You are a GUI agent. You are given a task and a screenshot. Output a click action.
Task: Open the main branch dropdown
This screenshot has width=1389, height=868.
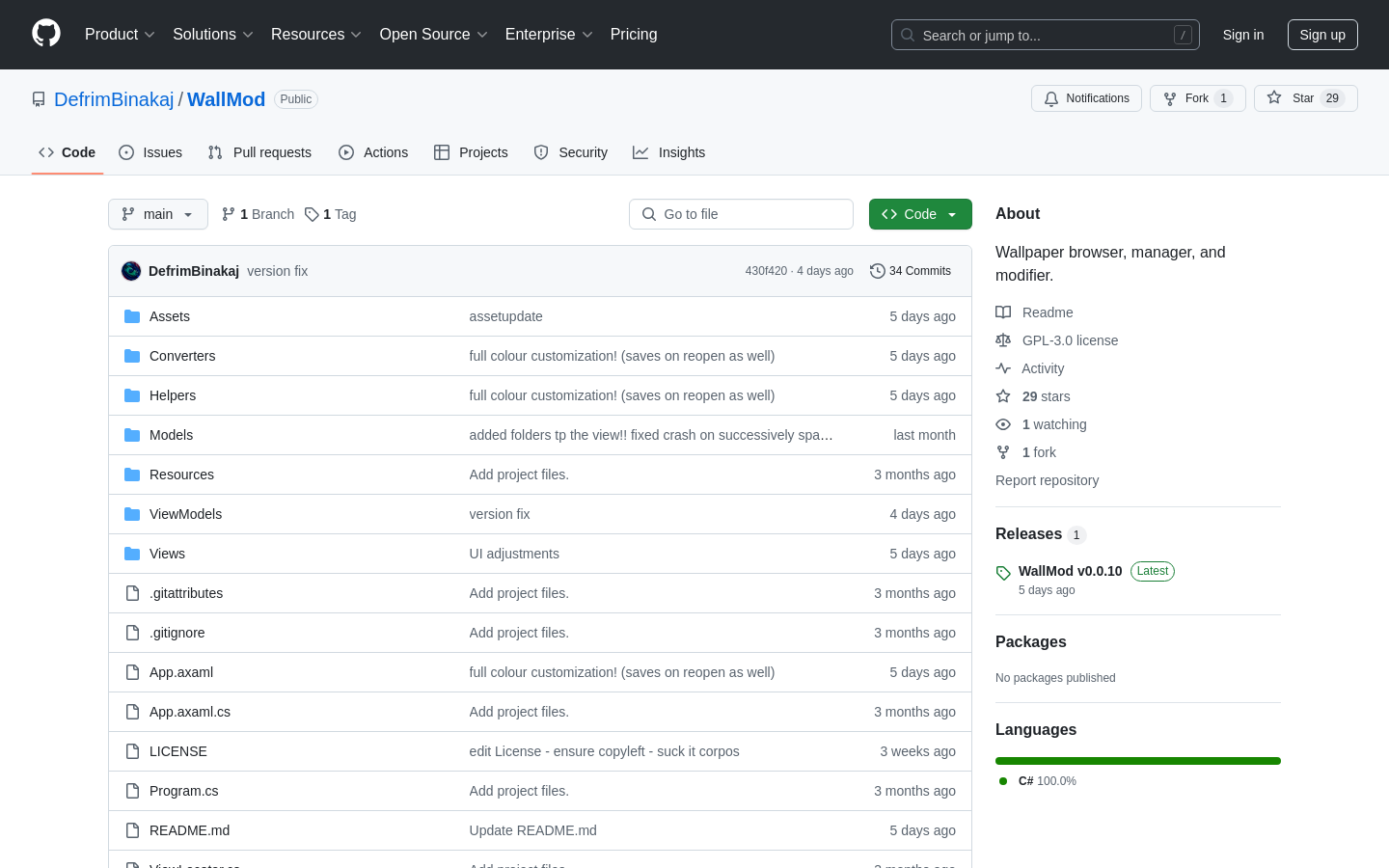(158, 214)
